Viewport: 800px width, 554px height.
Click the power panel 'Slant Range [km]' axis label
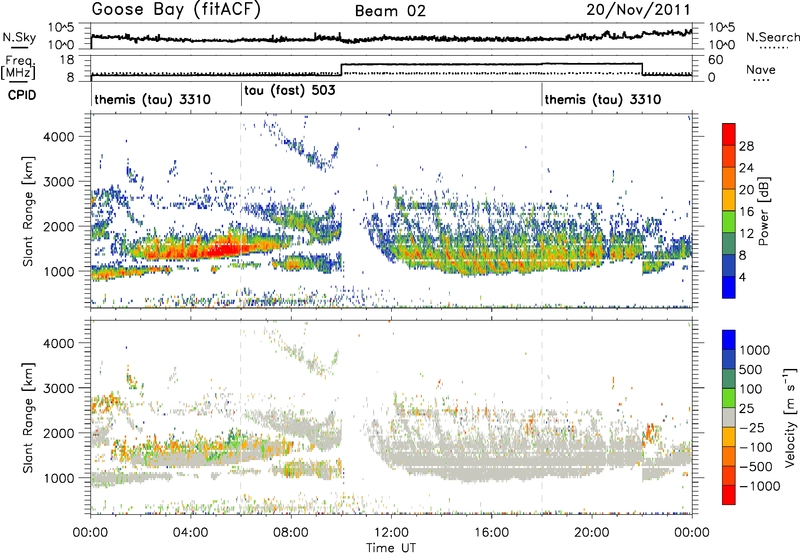(29, 211)
